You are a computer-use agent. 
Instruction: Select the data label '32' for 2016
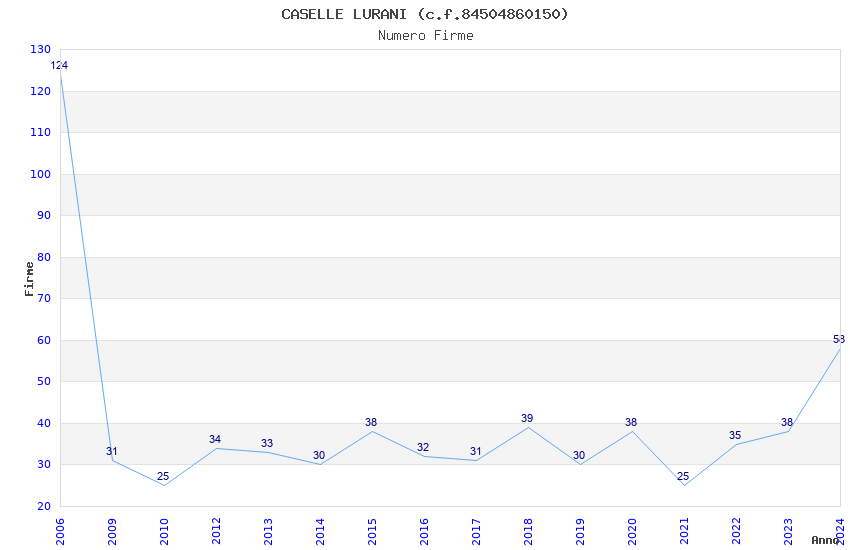(x=423, y=447)
